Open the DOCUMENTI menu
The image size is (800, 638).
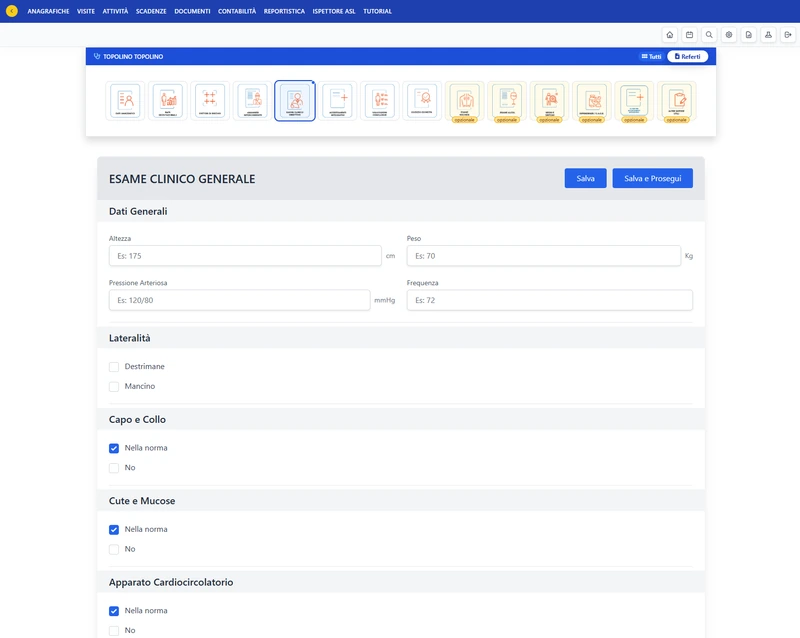(192, 11)
